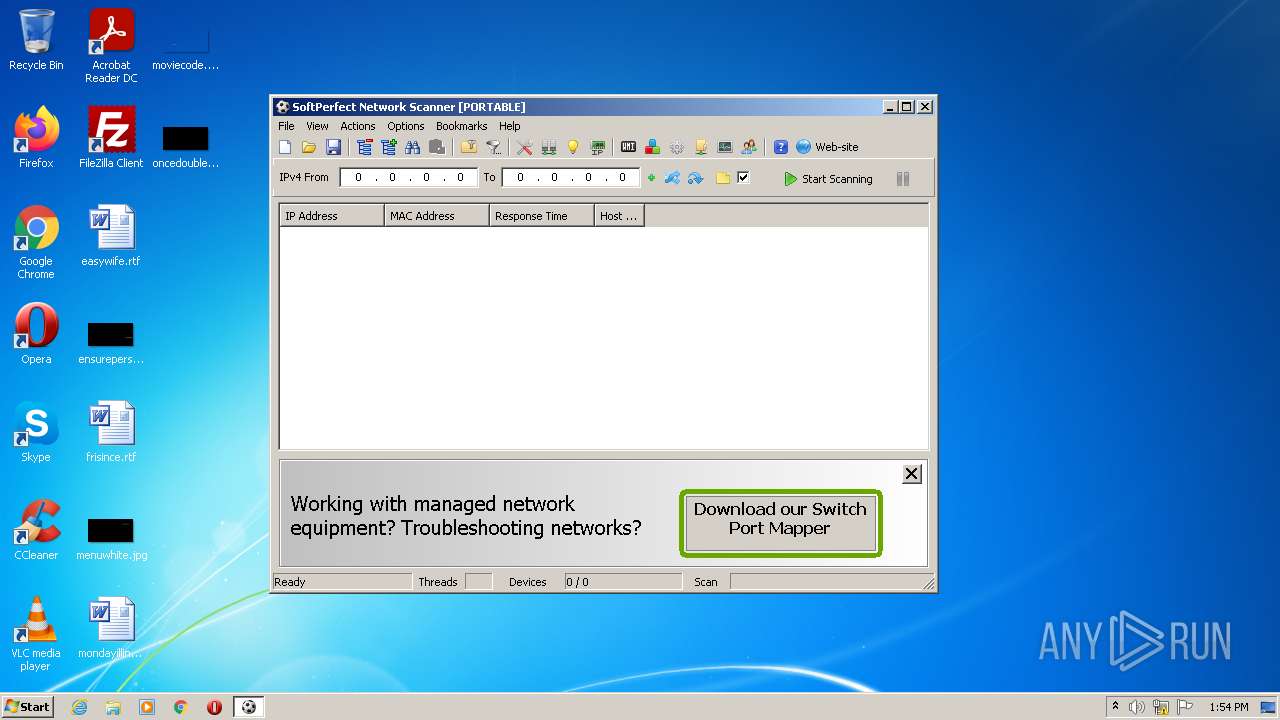Select the CCleaner desktop shortcut
This screenshot has height=720, width=1280.
tap(36, 529)
